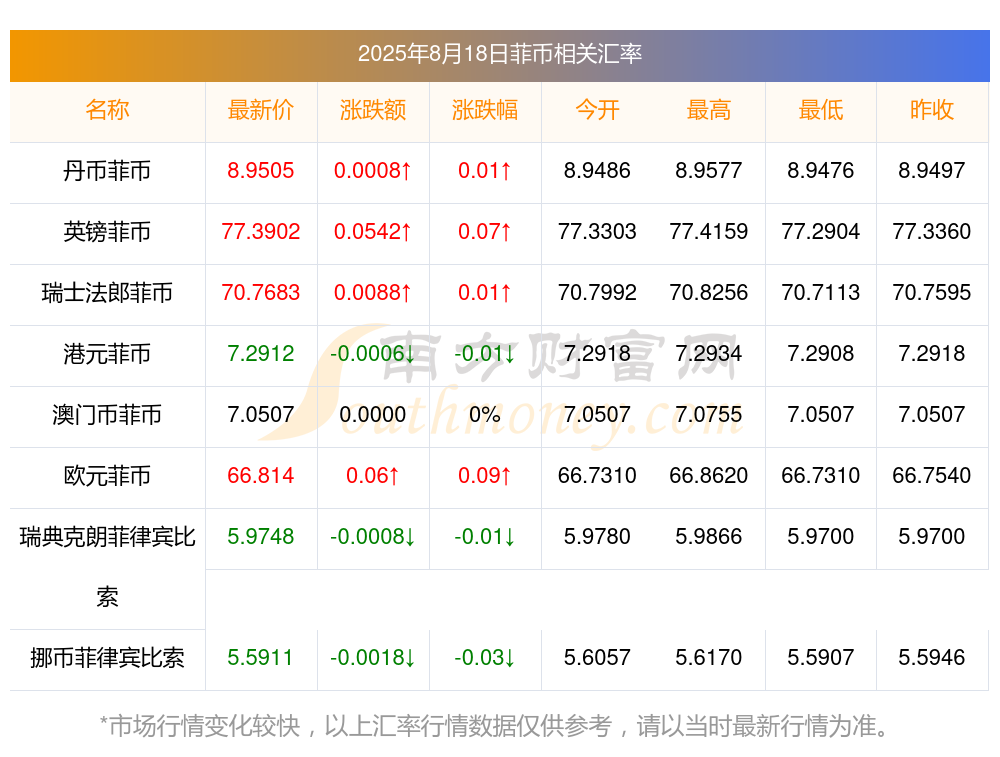Select low value 7.2908
Screen dimensions: 1000x757
tap(820, 353)
